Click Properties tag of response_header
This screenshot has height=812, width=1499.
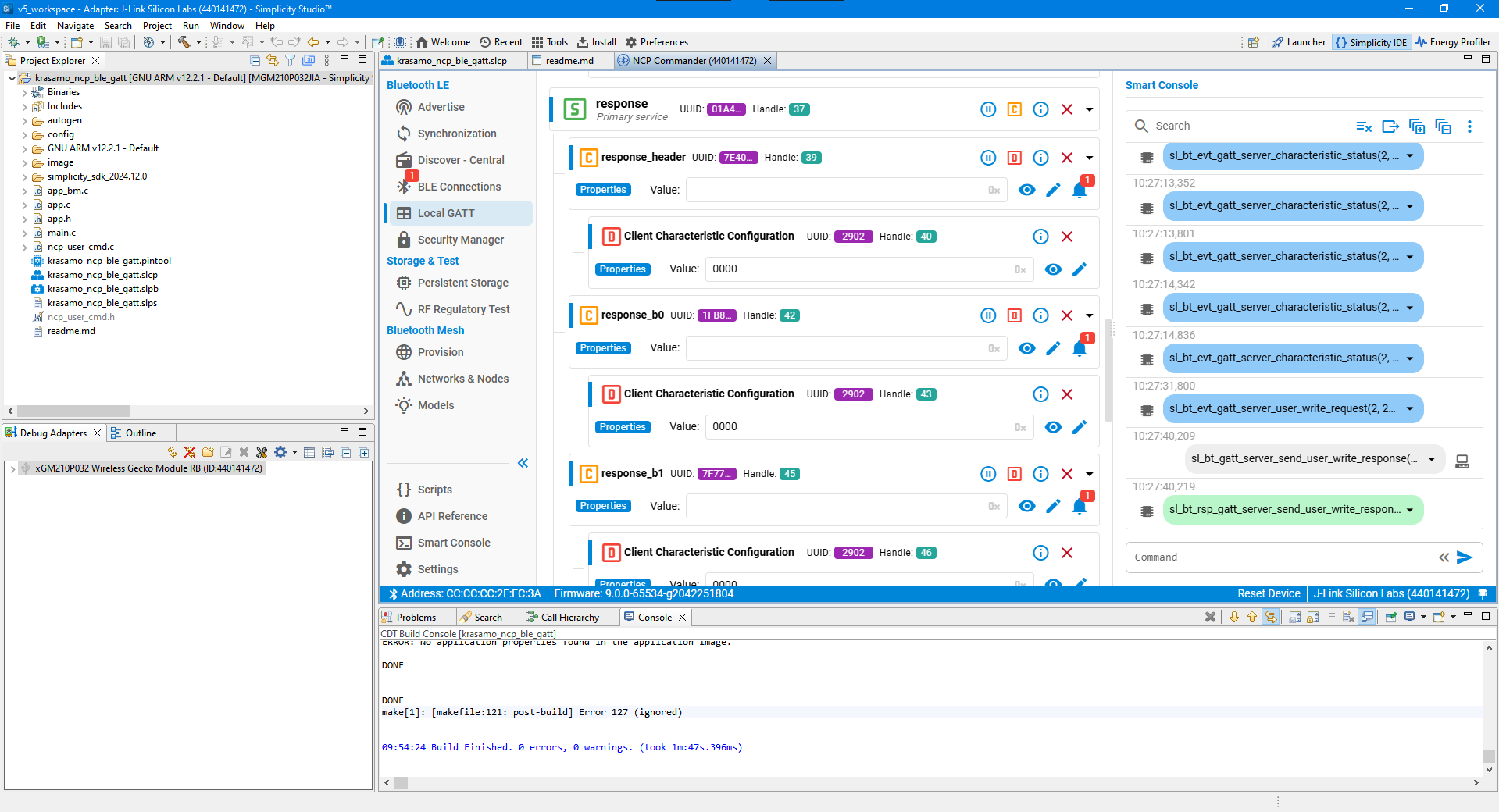click(603, 190)
